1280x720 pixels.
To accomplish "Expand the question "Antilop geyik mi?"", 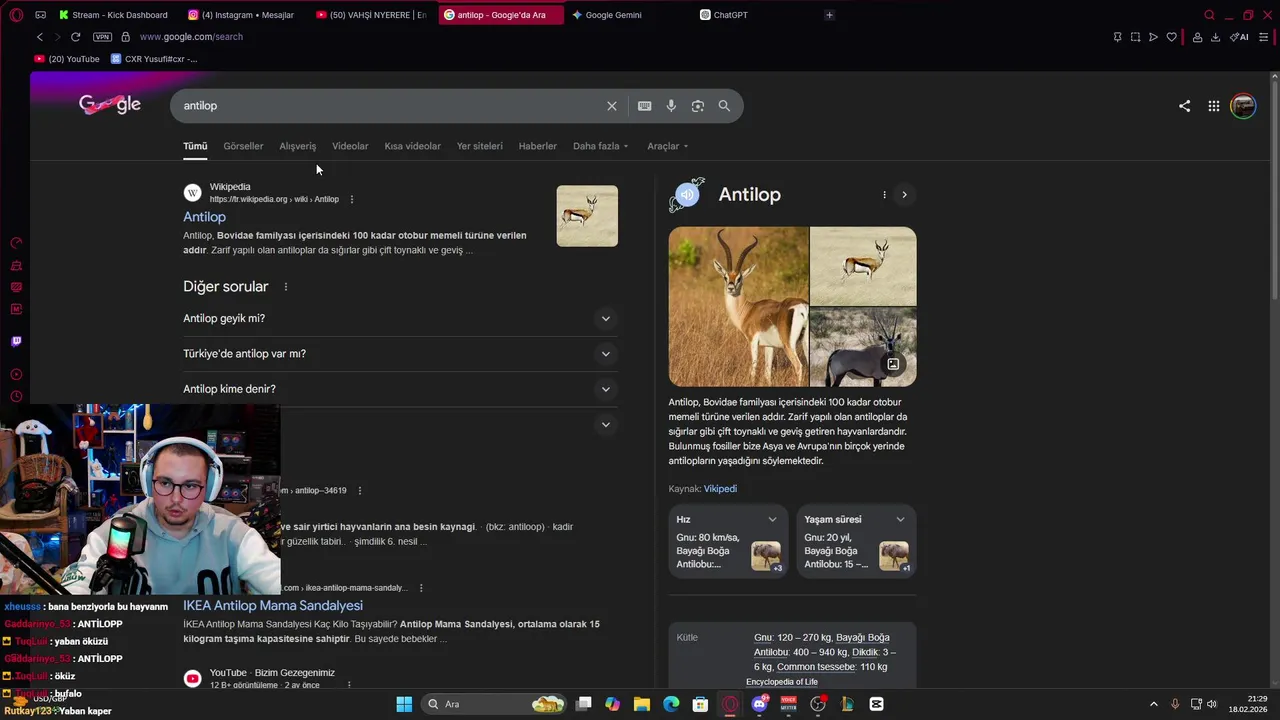I will pyautogui.click(x=400, y=318).
